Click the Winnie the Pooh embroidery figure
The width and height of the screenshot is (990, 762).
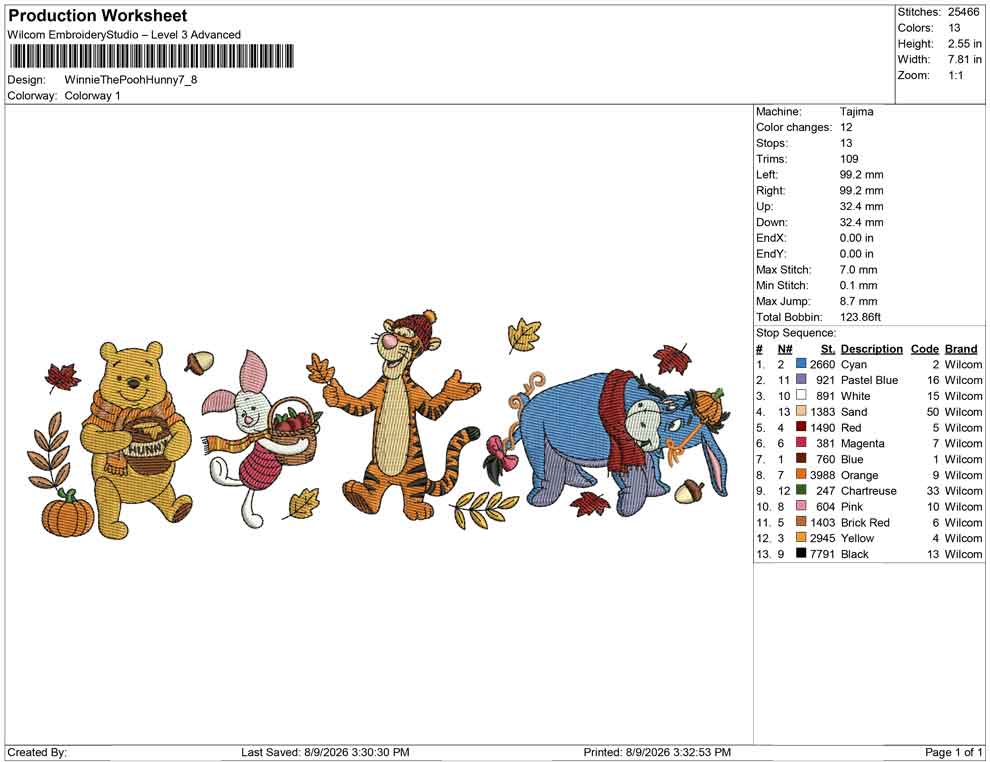pyautogui.click(x=137, y=439)
